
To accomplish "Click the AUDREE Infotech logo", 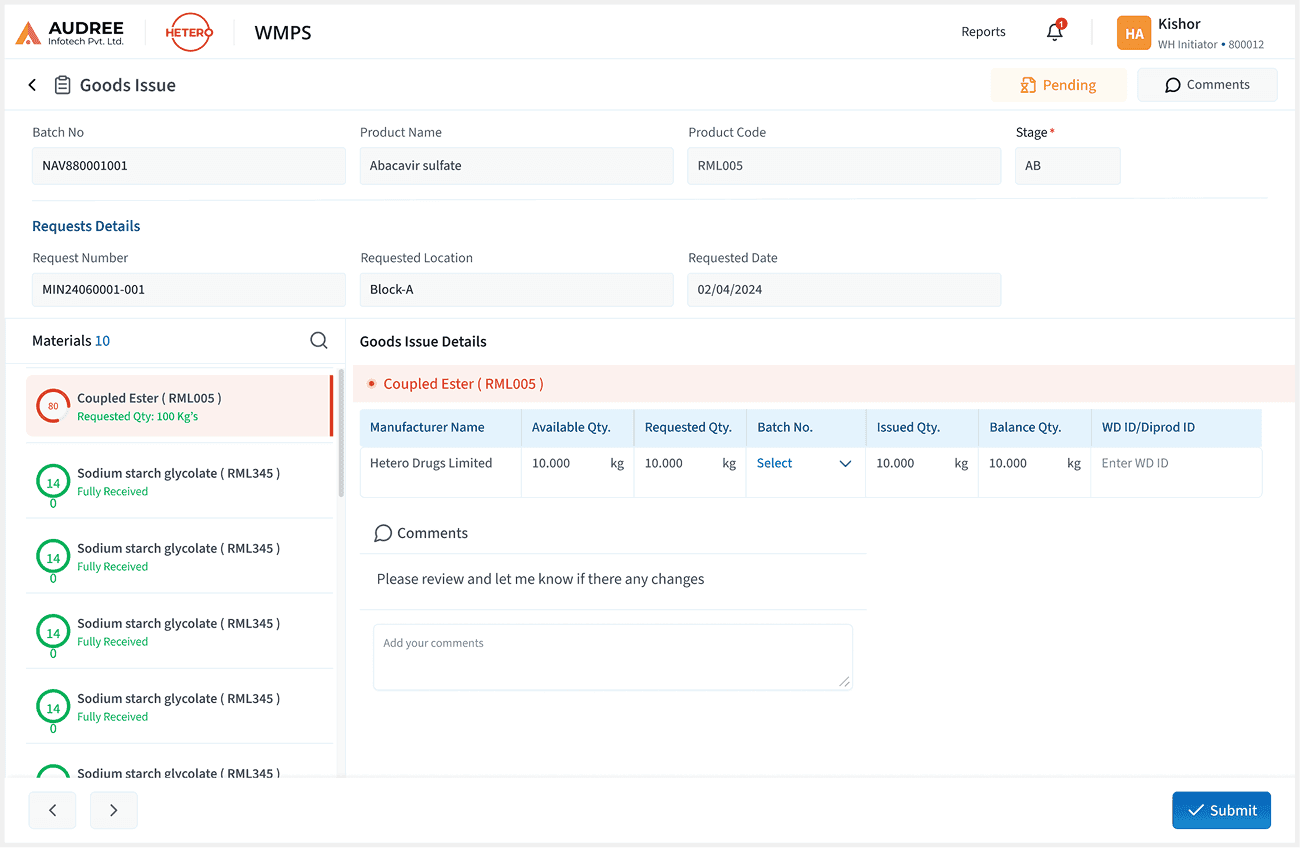I will click(68, 31).
